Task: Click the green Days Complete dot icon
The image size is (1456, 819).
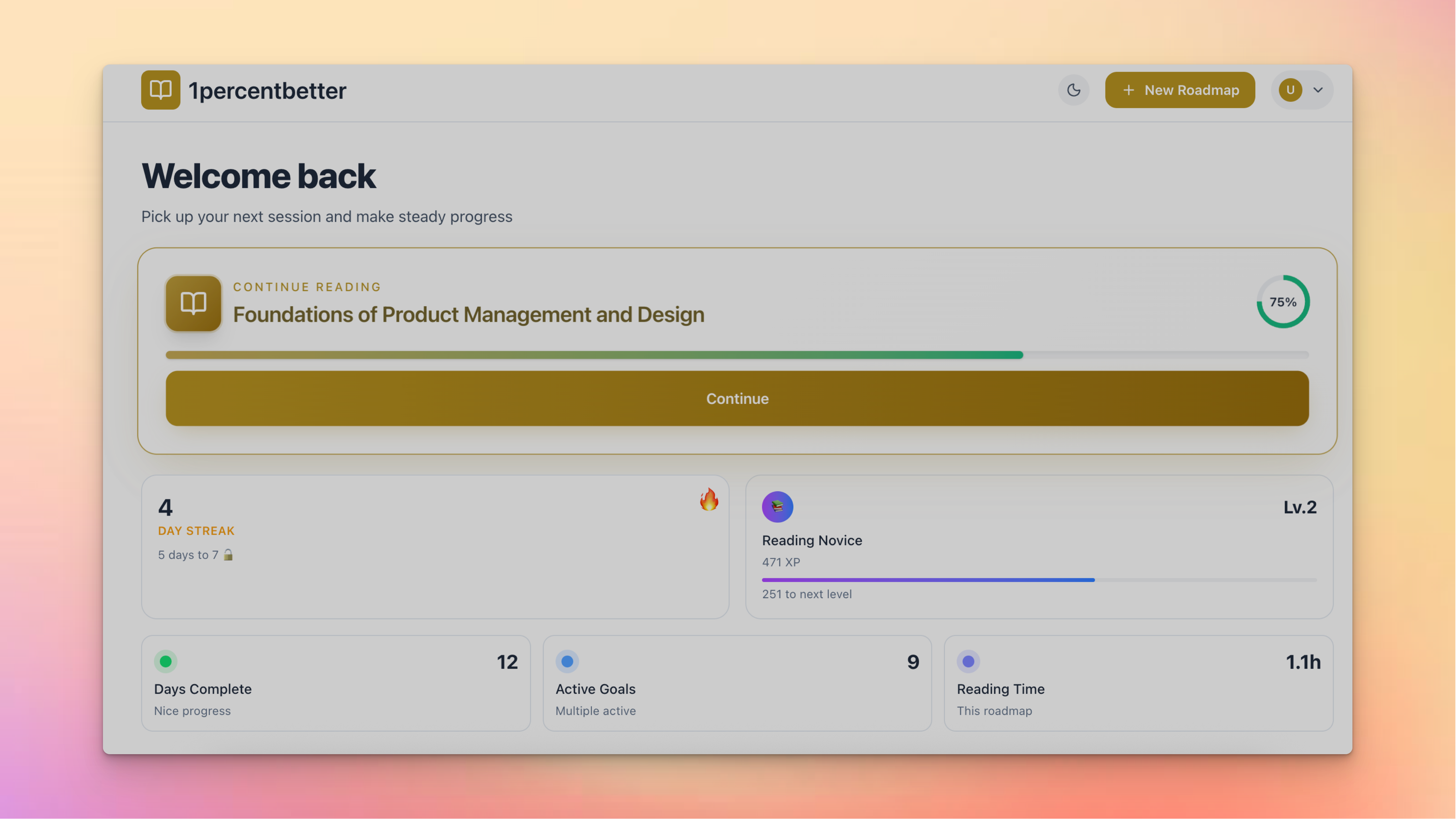Action: (x=166, y=661)
